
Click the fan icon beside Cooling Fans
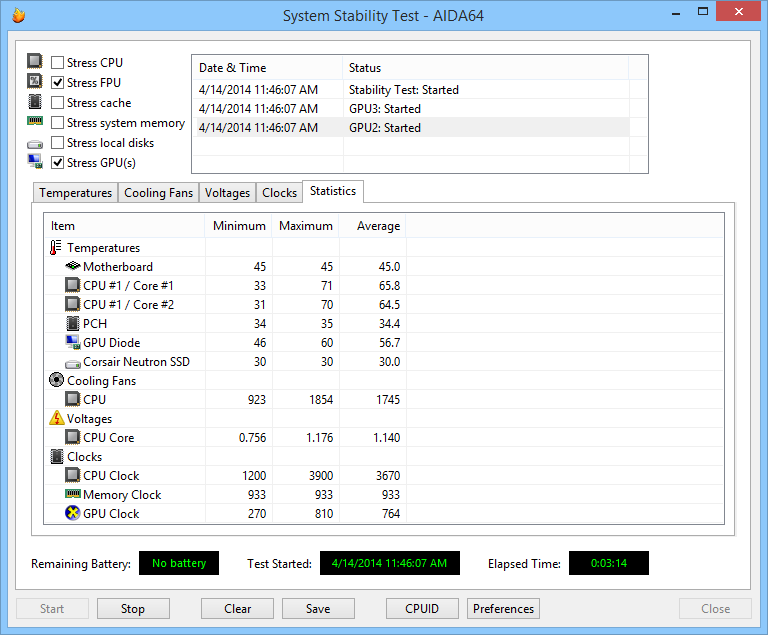56,381
